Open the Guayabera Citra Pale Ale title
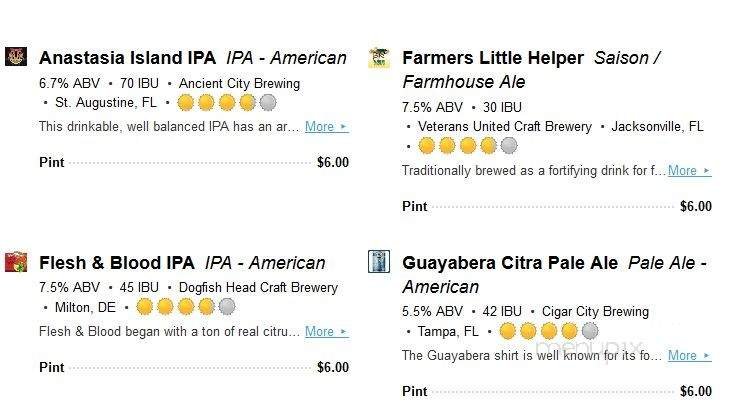This screenshot has width=750, height=417. point(510,264)
